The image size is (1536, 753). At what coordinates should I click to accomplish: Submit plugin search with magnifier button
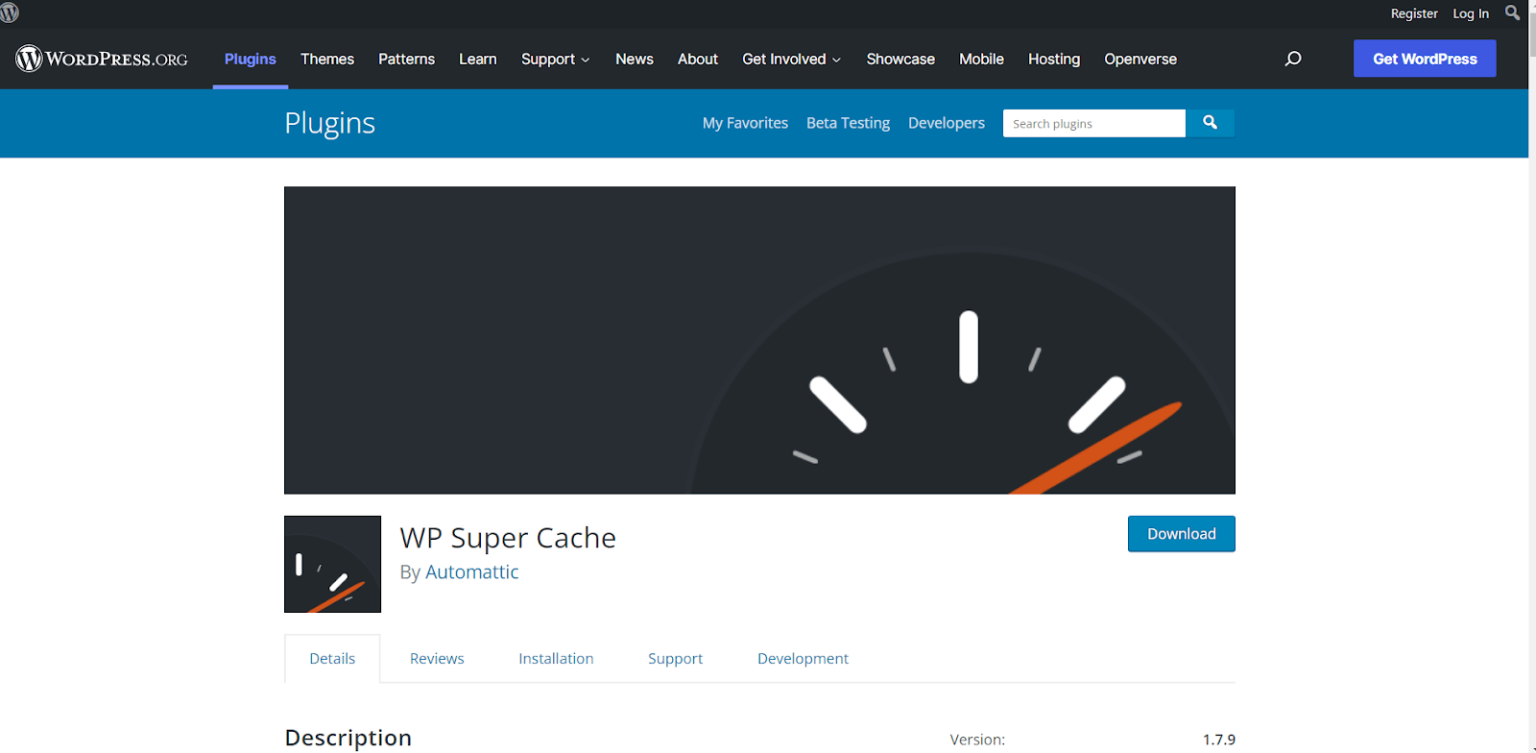point(1210,123)
